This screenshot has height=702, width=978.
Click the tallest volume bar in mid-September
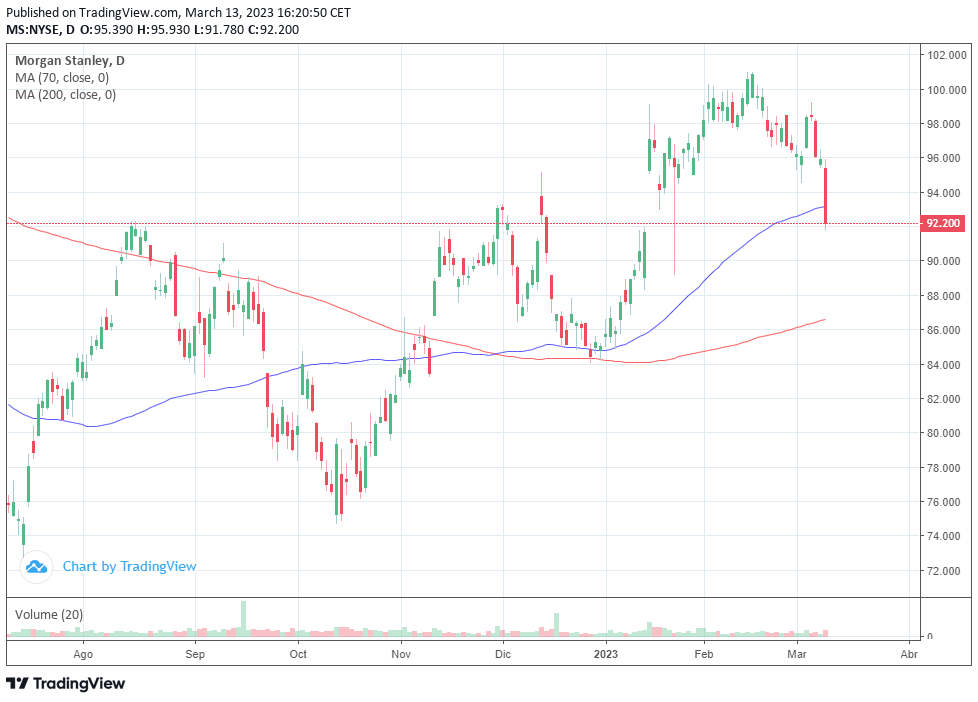click(x=243, y=619)
